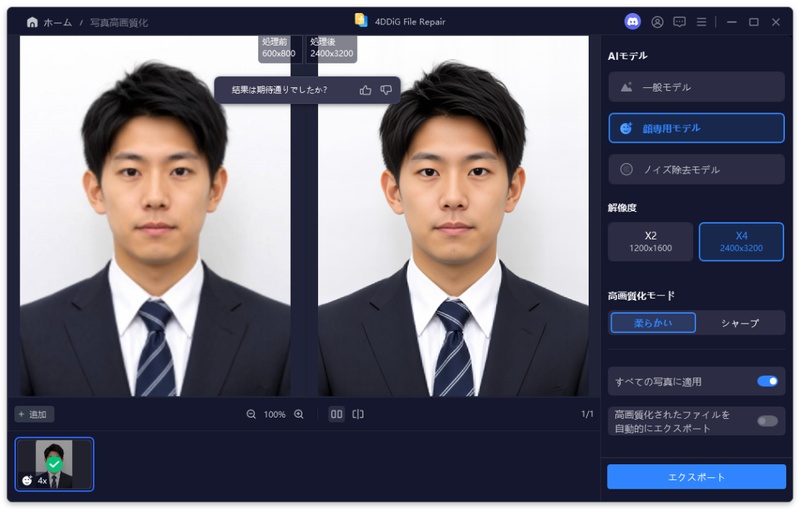
Task: Select the portrait photo thumbnail
Action: pyautogui.click(x=54, y=464)
